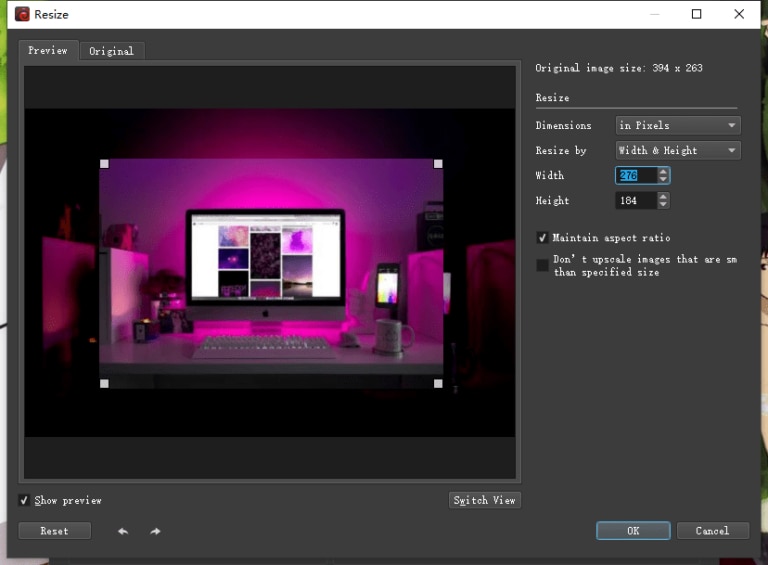Switch to the Original tab

[x=112, y=51]
